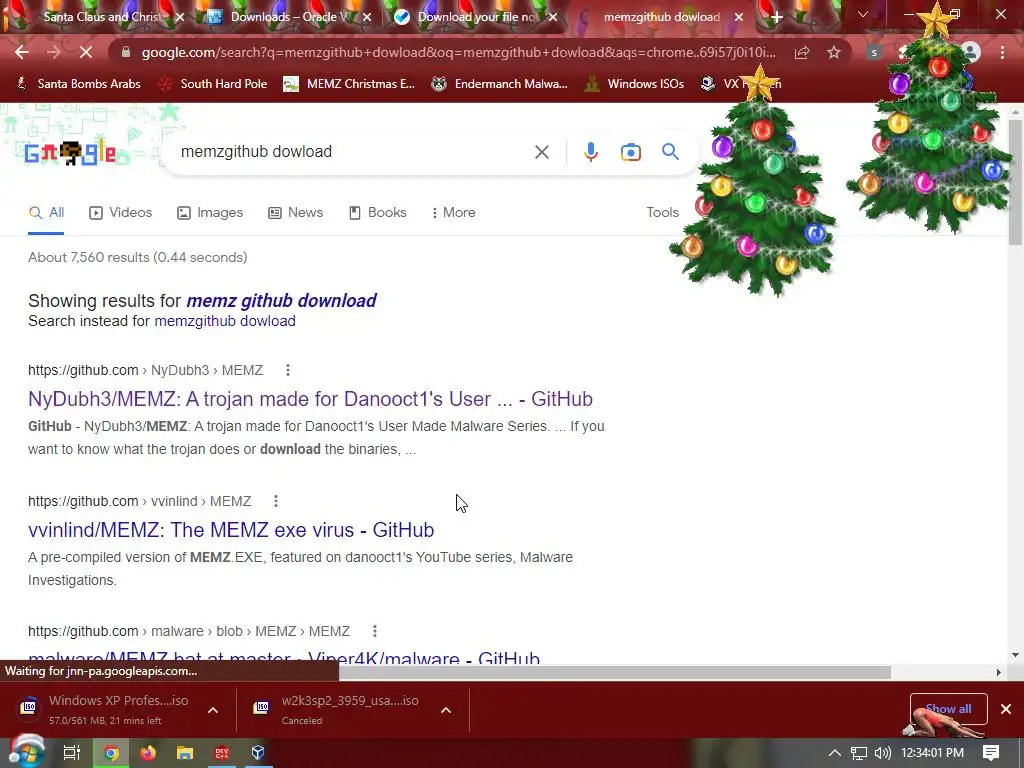Open the Windows ISOs bookmark
The image size is (1024, 768).
(633, 84)
